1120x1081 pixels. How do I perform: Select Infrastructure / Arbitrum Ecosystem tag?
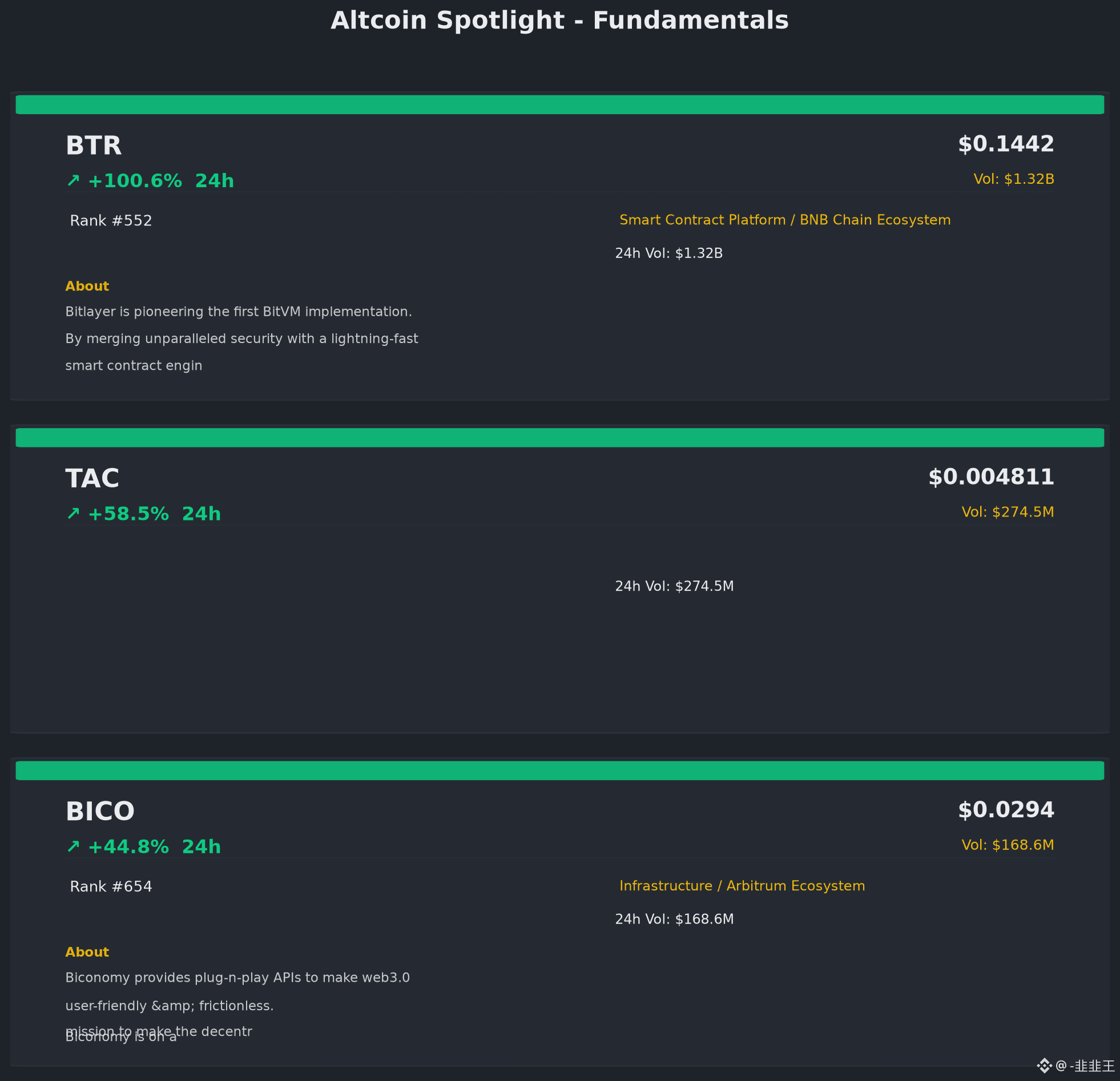[742, 886]
